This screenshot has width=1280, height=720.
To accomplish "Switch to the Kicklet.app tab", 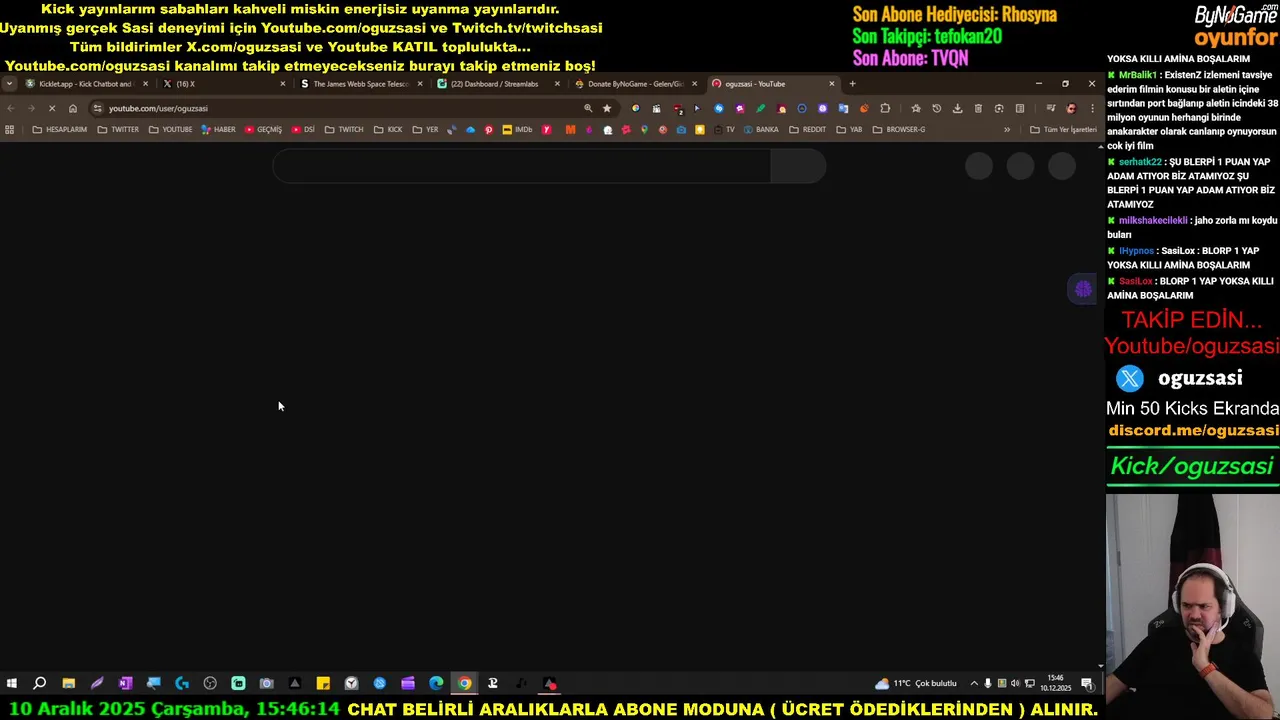I will pyautogui.click(x=85, y=84).
